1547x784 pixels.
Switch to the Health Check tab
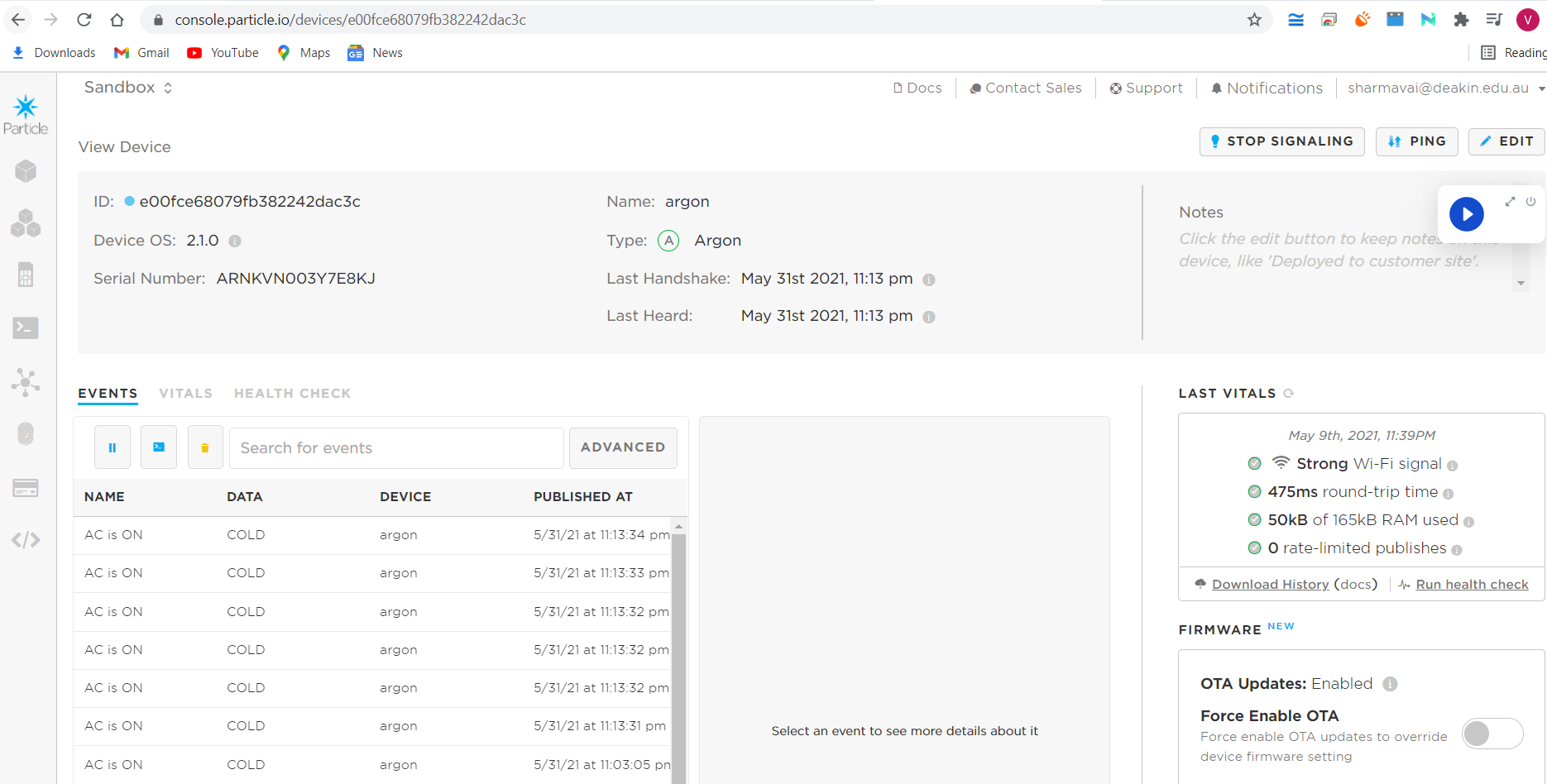292,394
